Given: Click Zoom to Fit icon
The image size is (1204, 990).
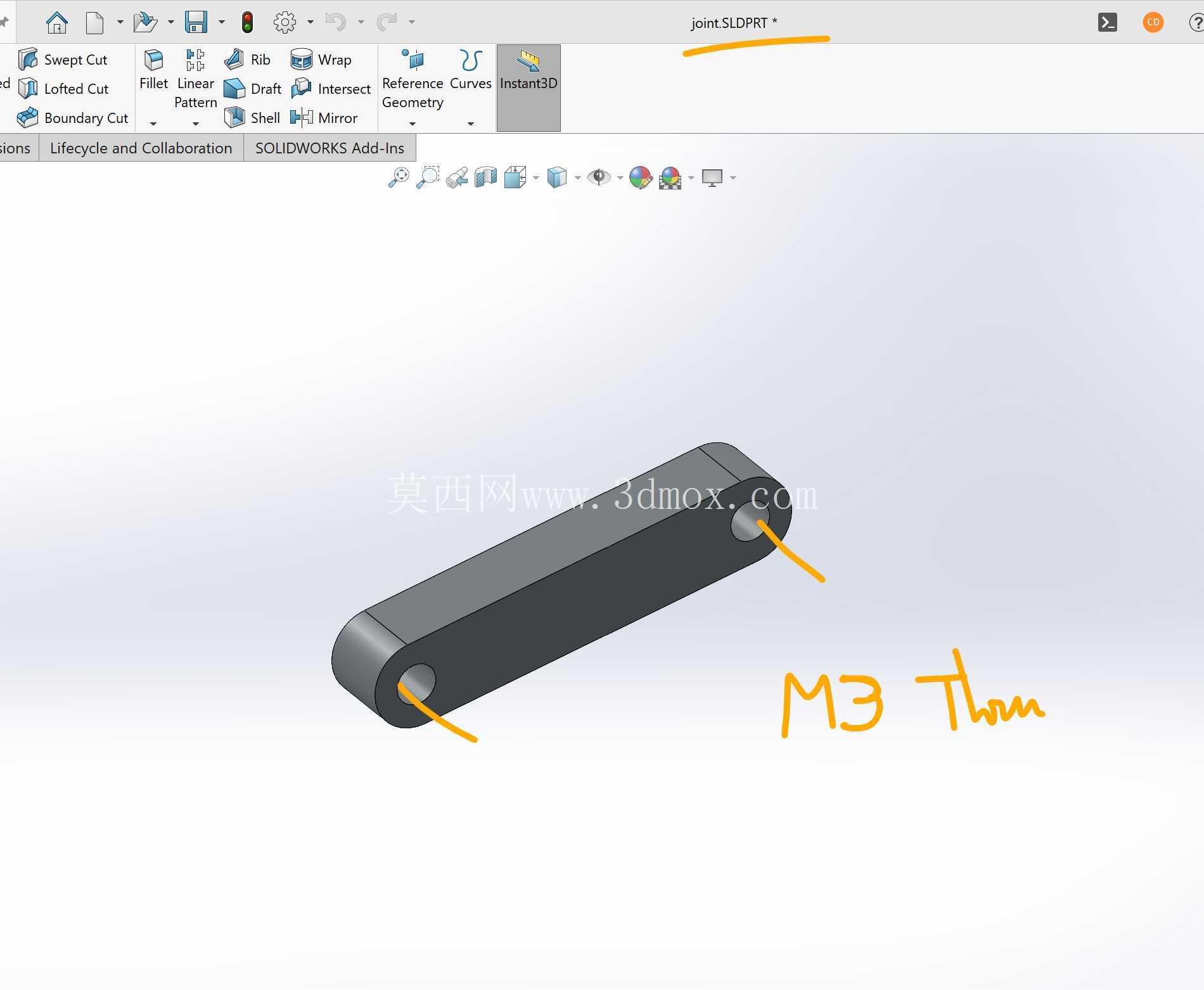Looking at the screenshot, I should [x=399, y=177].
